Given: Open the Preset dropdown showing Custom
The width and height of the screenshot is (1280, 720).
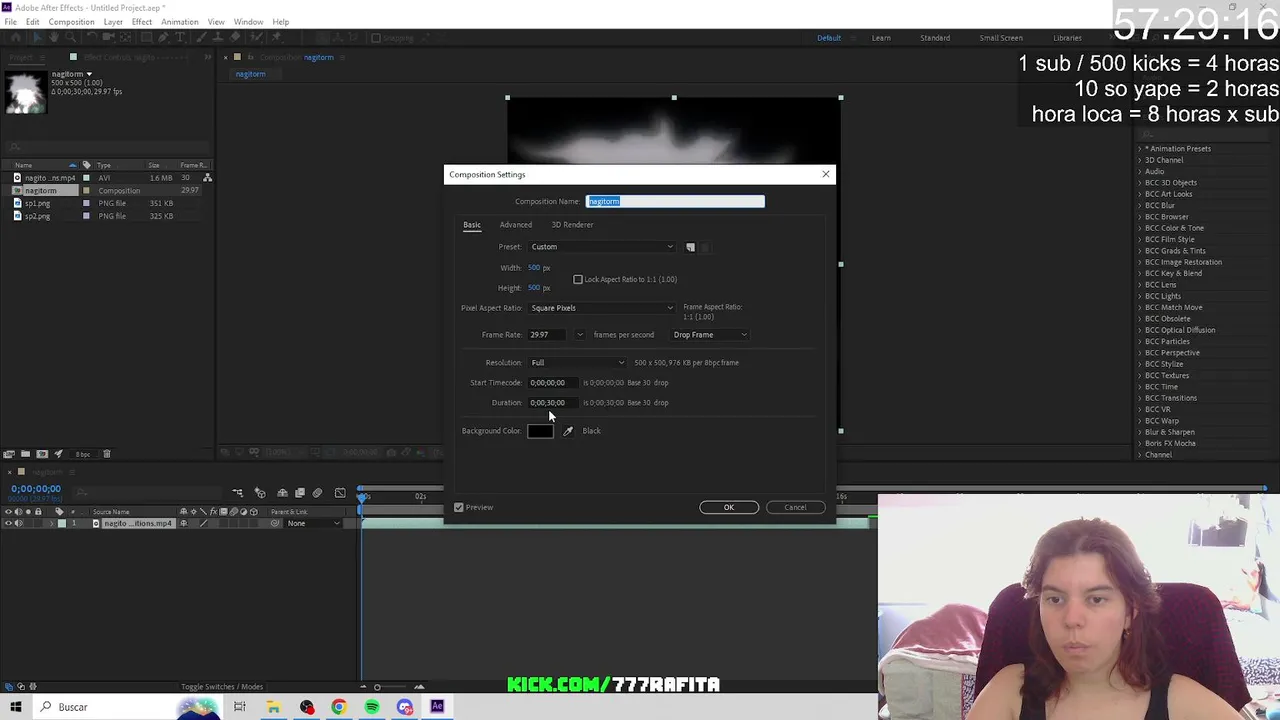Looking at the screenshot, I should pos(602,247).
